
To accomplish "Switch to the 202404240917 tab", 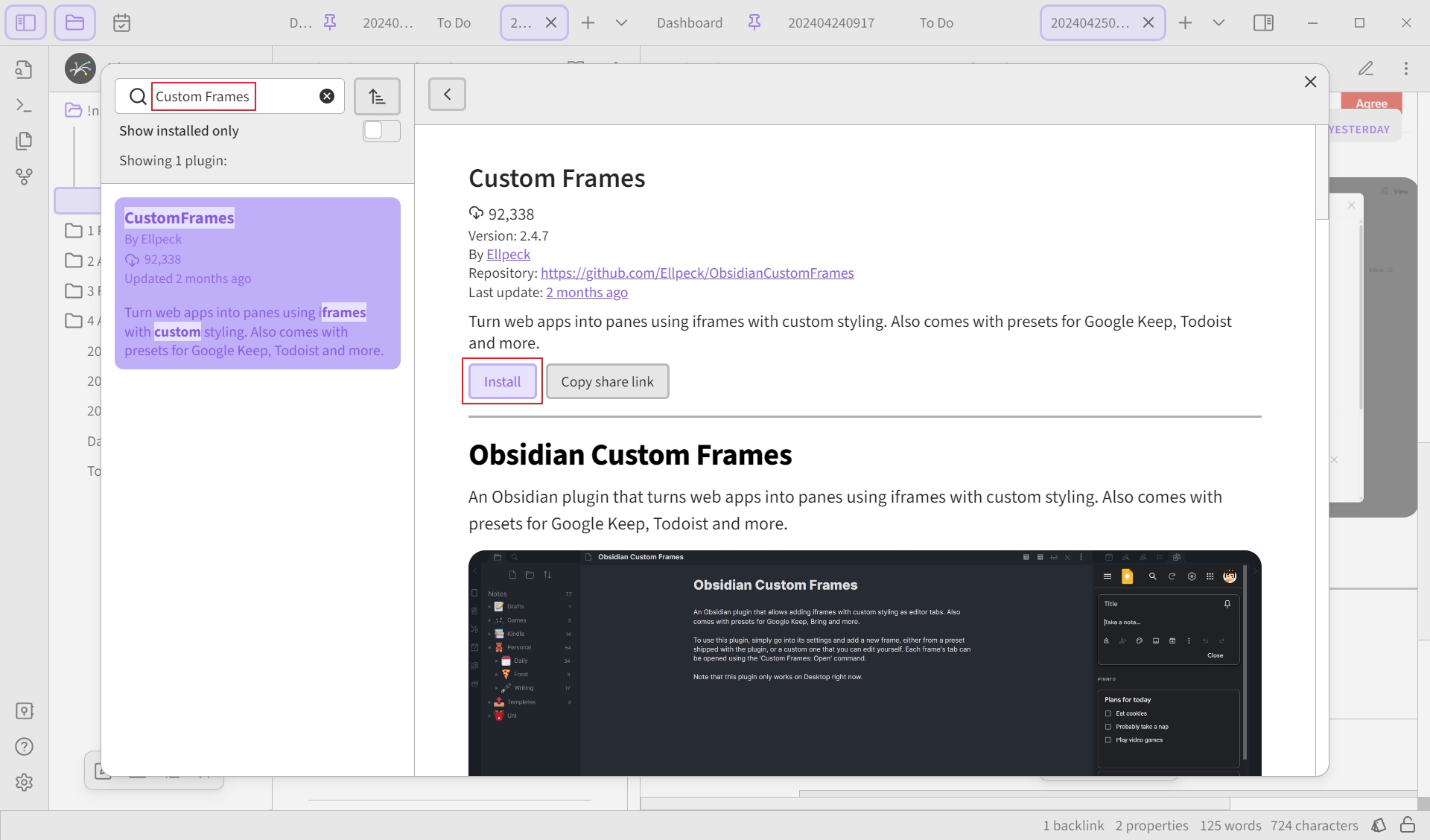I will 831,23.
